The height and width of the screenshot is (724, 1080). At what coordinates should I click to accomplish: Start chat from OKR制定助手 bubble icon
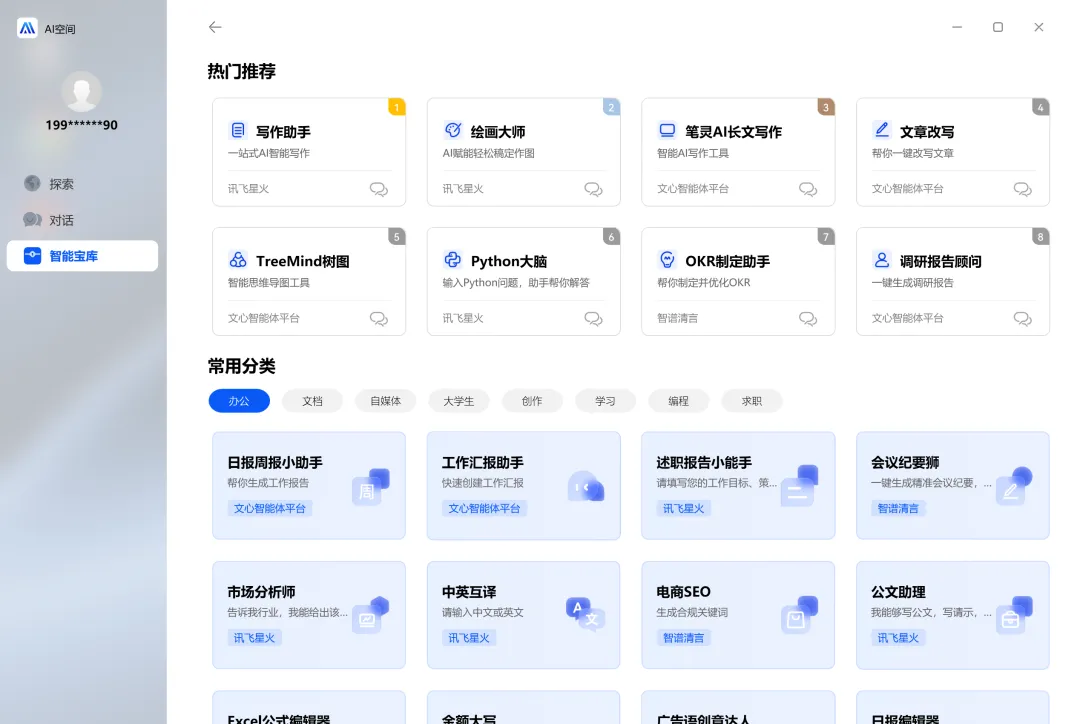tap(808, 318)
